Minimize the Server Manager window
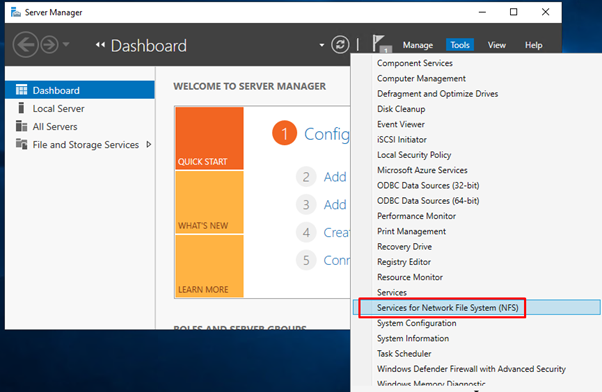 pos(482,12)
